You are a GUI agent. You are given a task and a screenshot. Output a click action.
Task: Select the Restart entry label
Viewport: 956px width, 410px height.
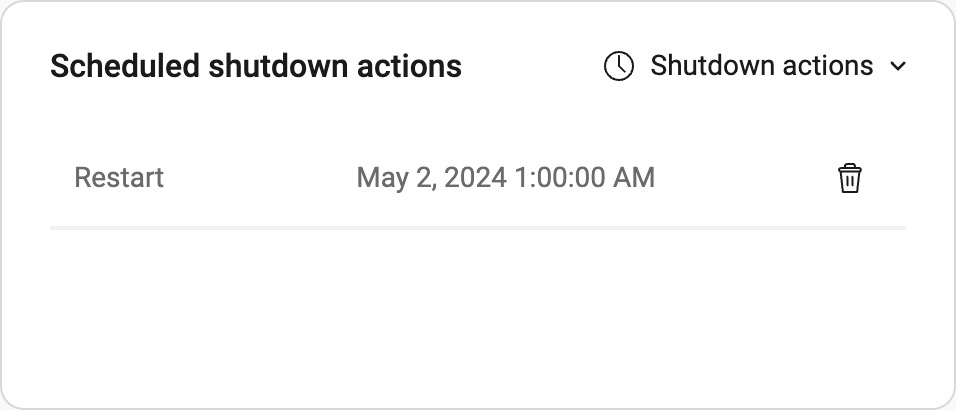(x=119, y=178)
